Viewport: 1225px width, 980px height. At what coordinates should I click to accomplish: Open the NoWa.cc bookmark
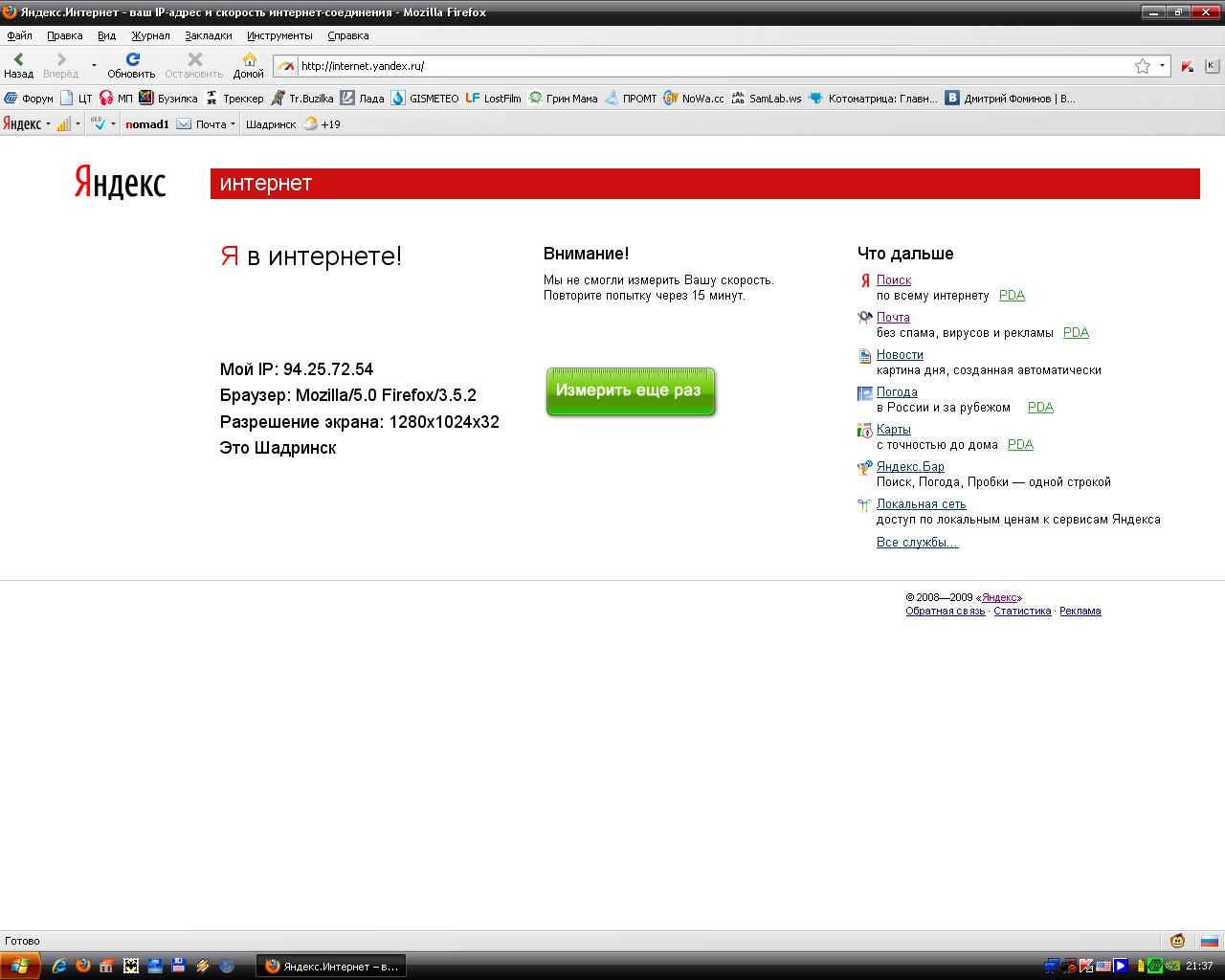pyautogui.click(x=694, y=98)
